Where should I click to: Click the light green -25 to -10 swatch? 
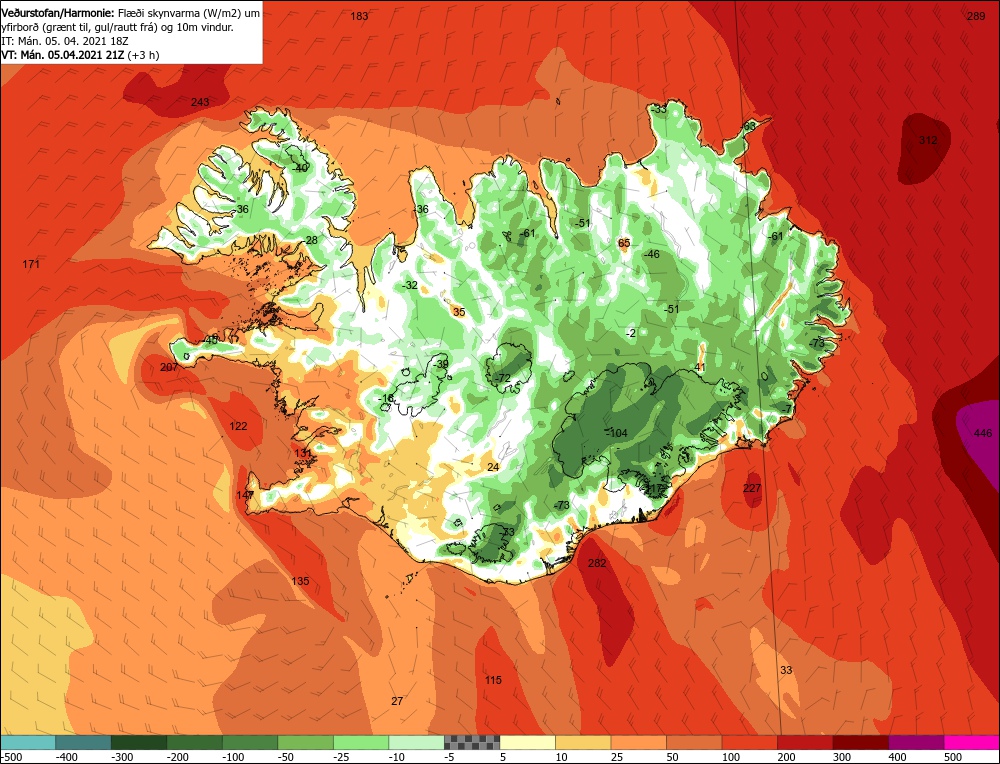click(361, 742)
